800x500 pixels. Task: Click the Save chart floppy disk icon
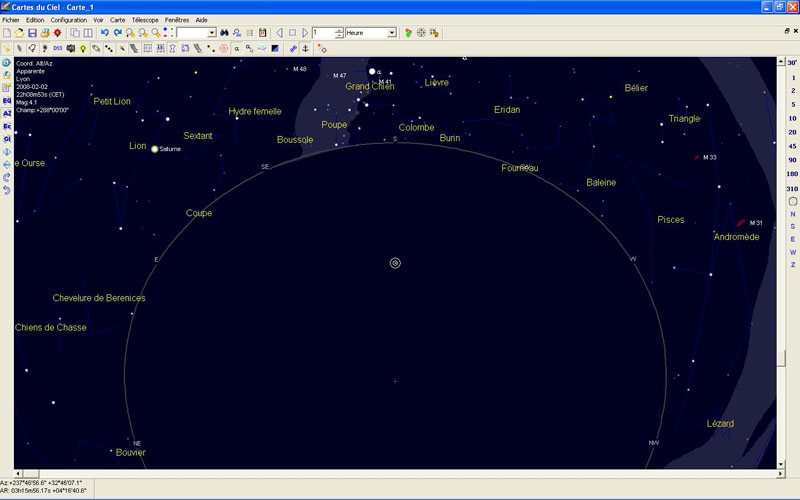pyautogui.click(x=32, y=33)
